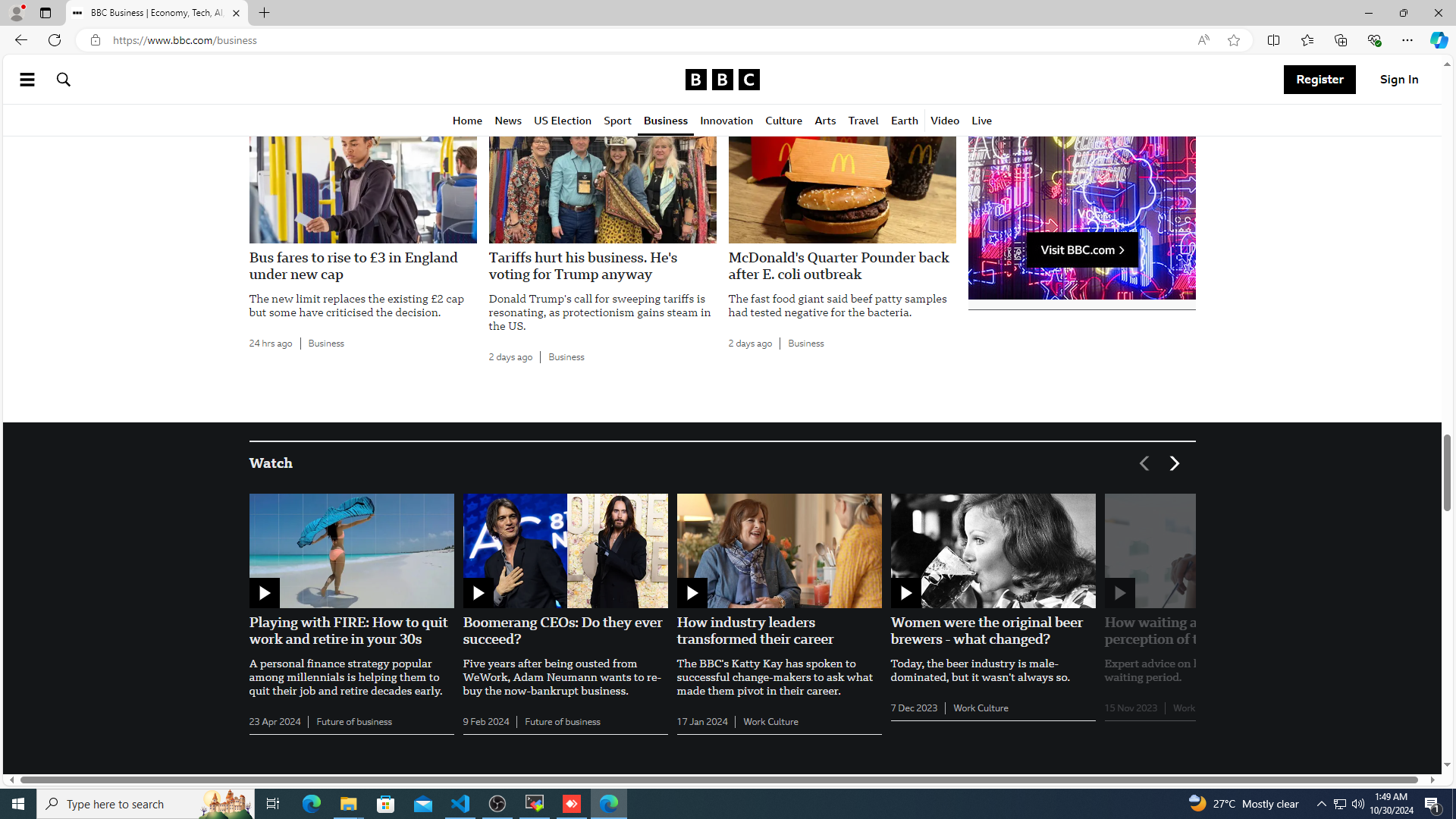Go back using the browser back arrow

point(20,40)
